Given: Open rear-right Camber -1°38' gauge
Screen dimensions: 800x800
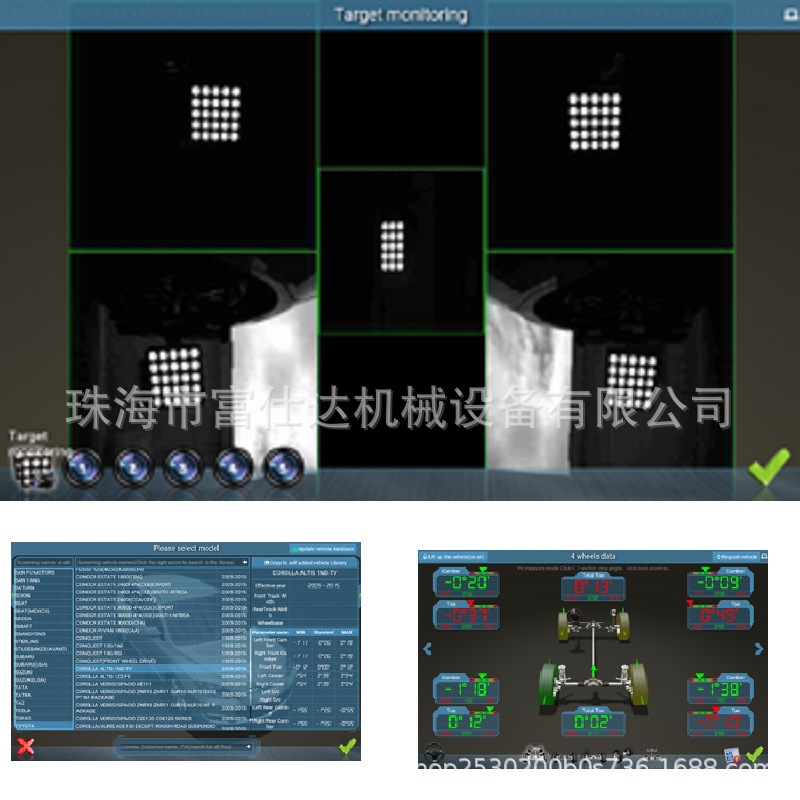Looking at the screenshot, I should coord(720,689).
